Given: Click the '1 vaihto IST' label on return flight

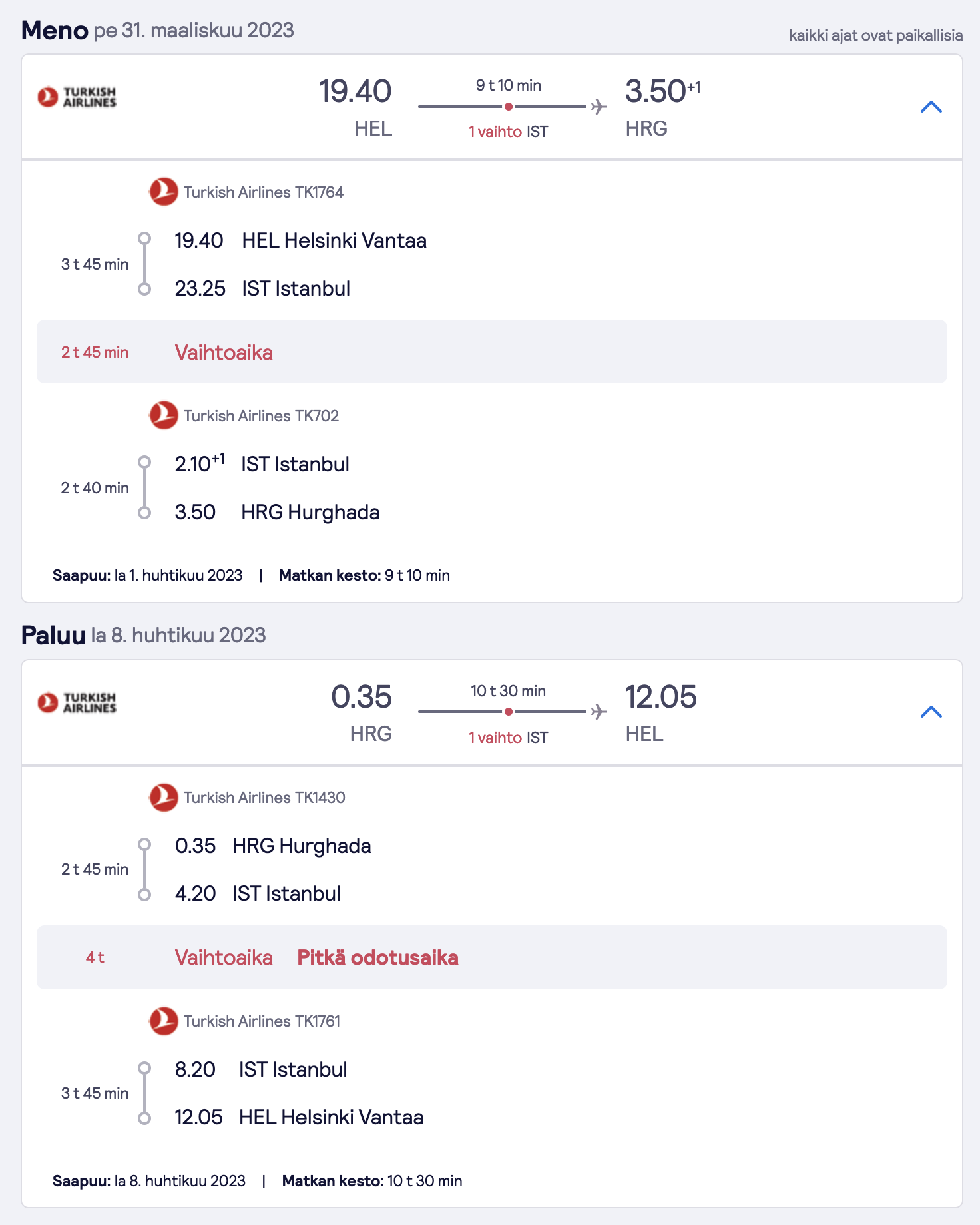Looking at the screenshot, I should (508, 738).
